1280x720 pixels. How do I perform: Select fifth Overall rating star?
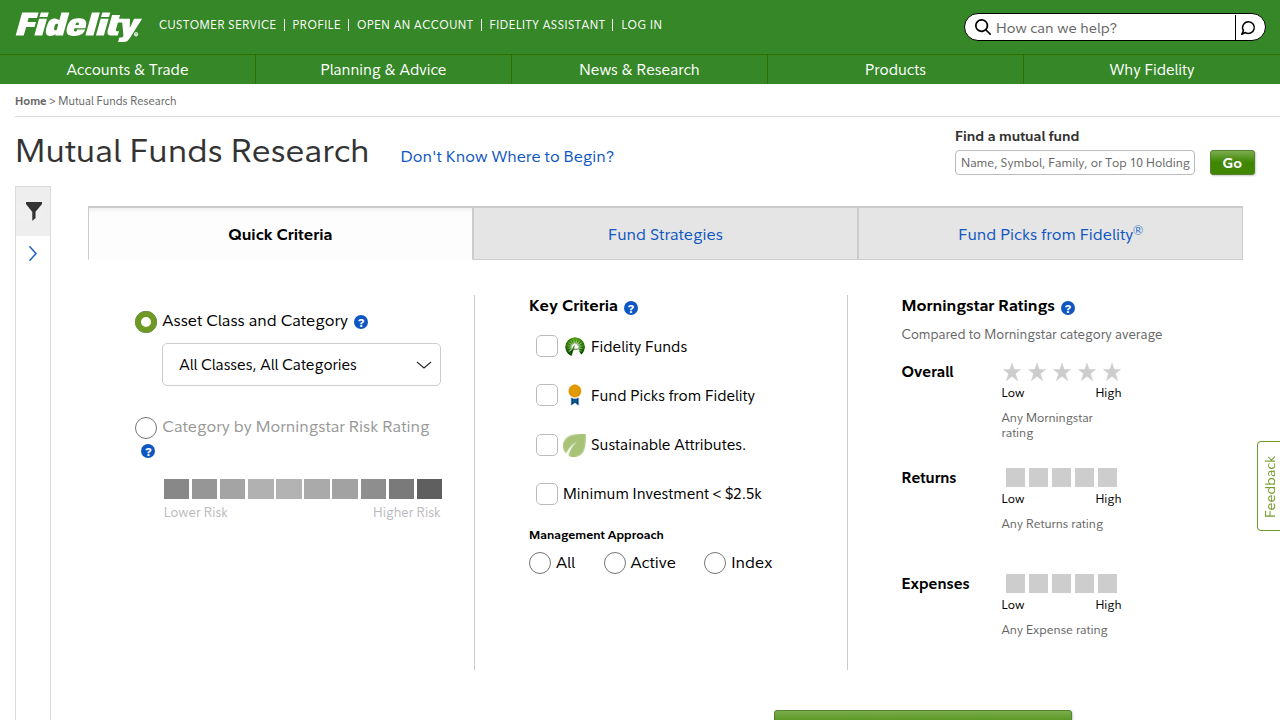coord(1111,372)
